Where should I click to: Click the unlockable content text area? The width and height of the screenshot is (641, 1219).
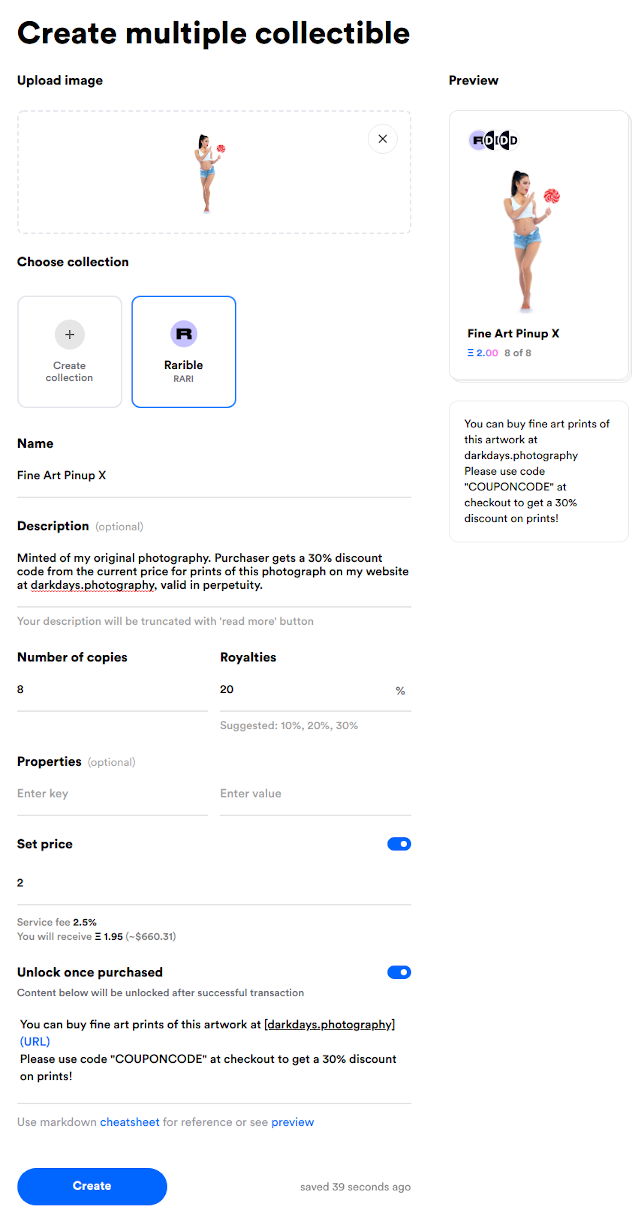[x=214, y=1050]
